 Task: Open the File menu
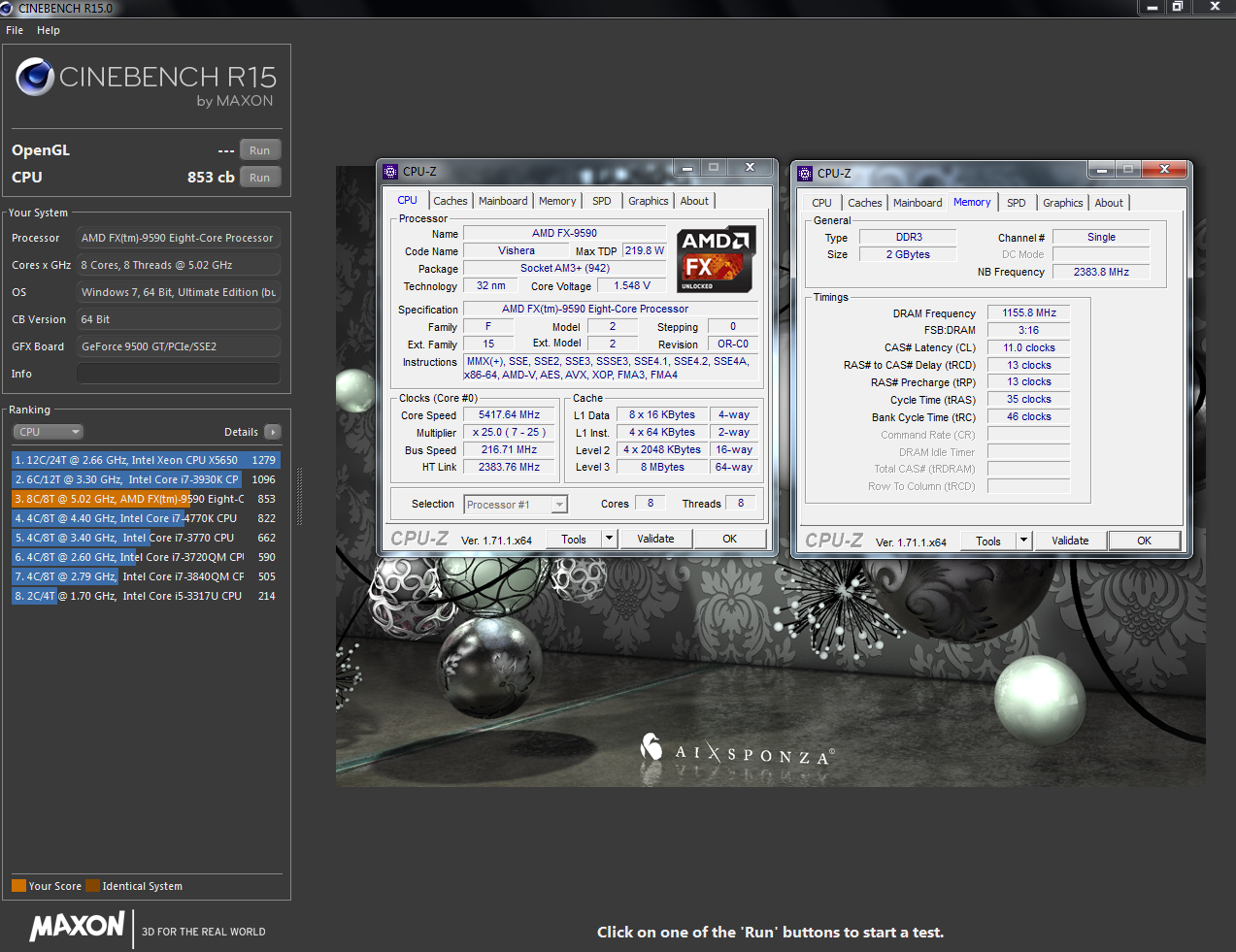15,30
